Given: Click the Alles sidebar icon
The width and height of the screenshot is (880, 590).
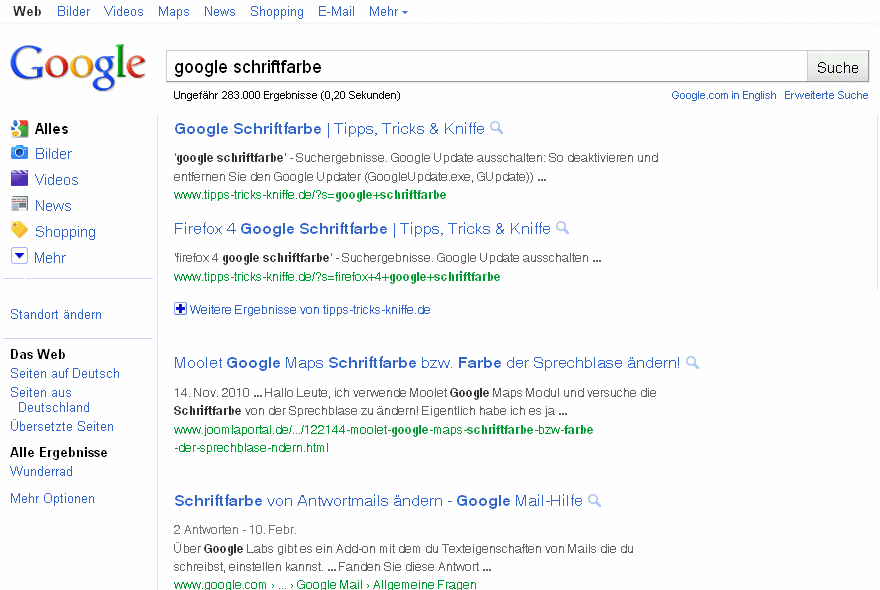Looking at the screenshot, I should pos(20,129).
